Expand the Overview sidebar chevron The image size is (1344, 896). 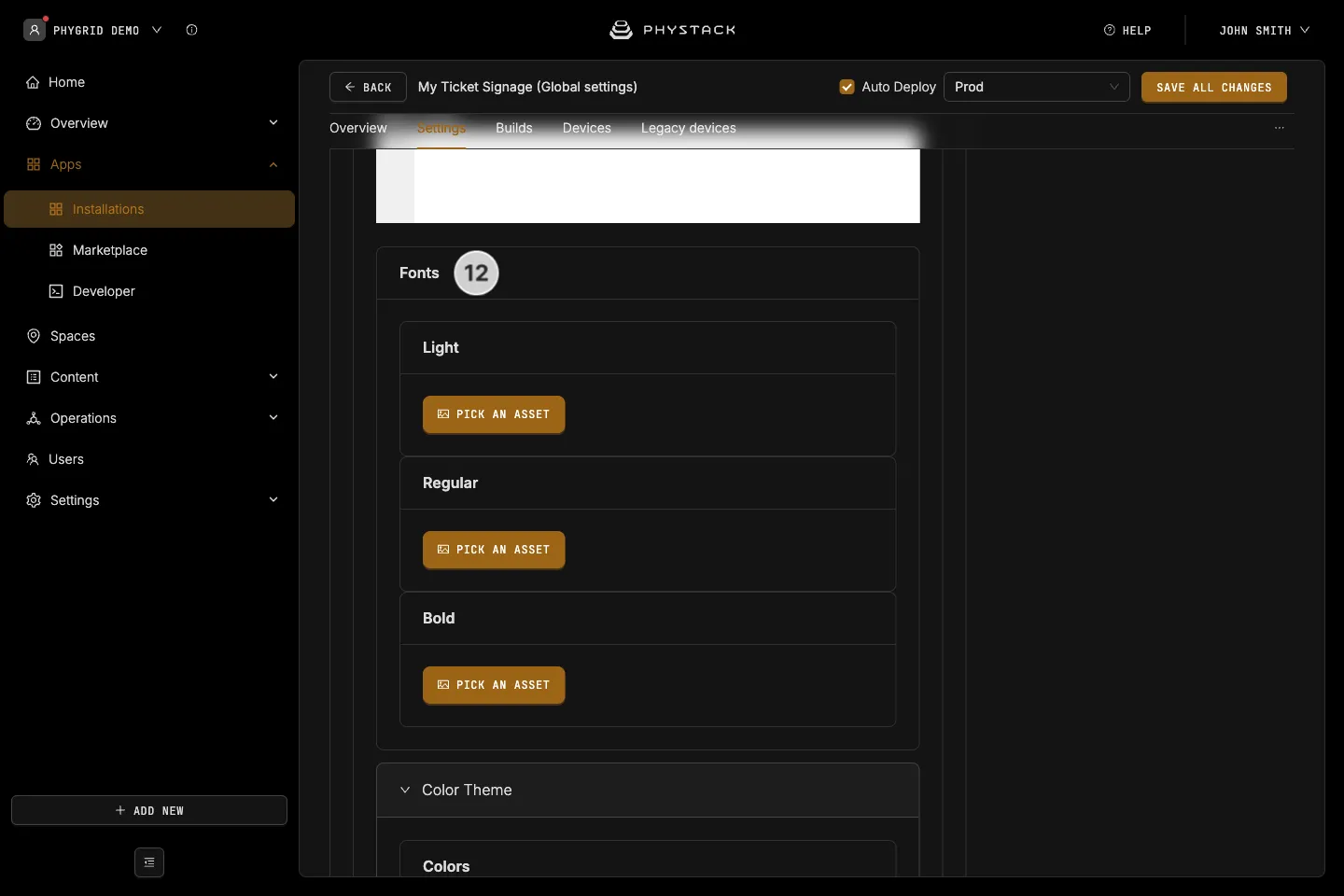273,123
